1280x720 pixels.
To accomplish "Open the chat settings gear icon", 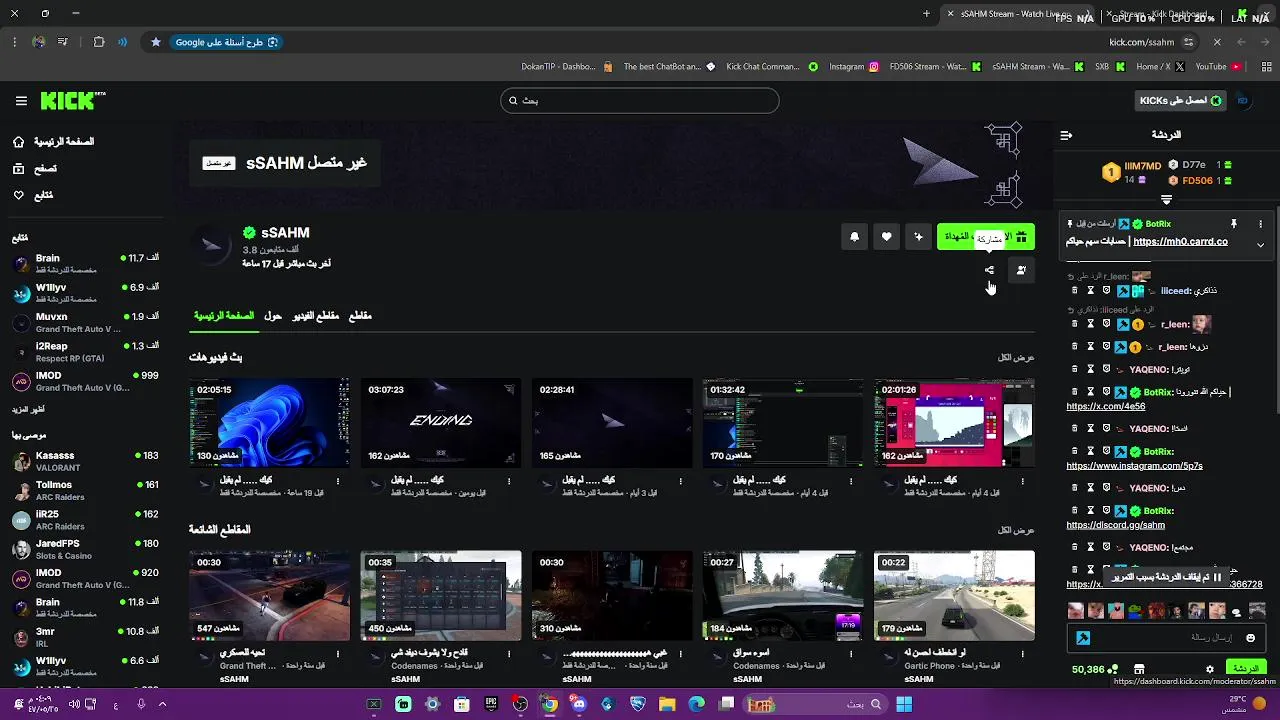I will (1210, 669).
